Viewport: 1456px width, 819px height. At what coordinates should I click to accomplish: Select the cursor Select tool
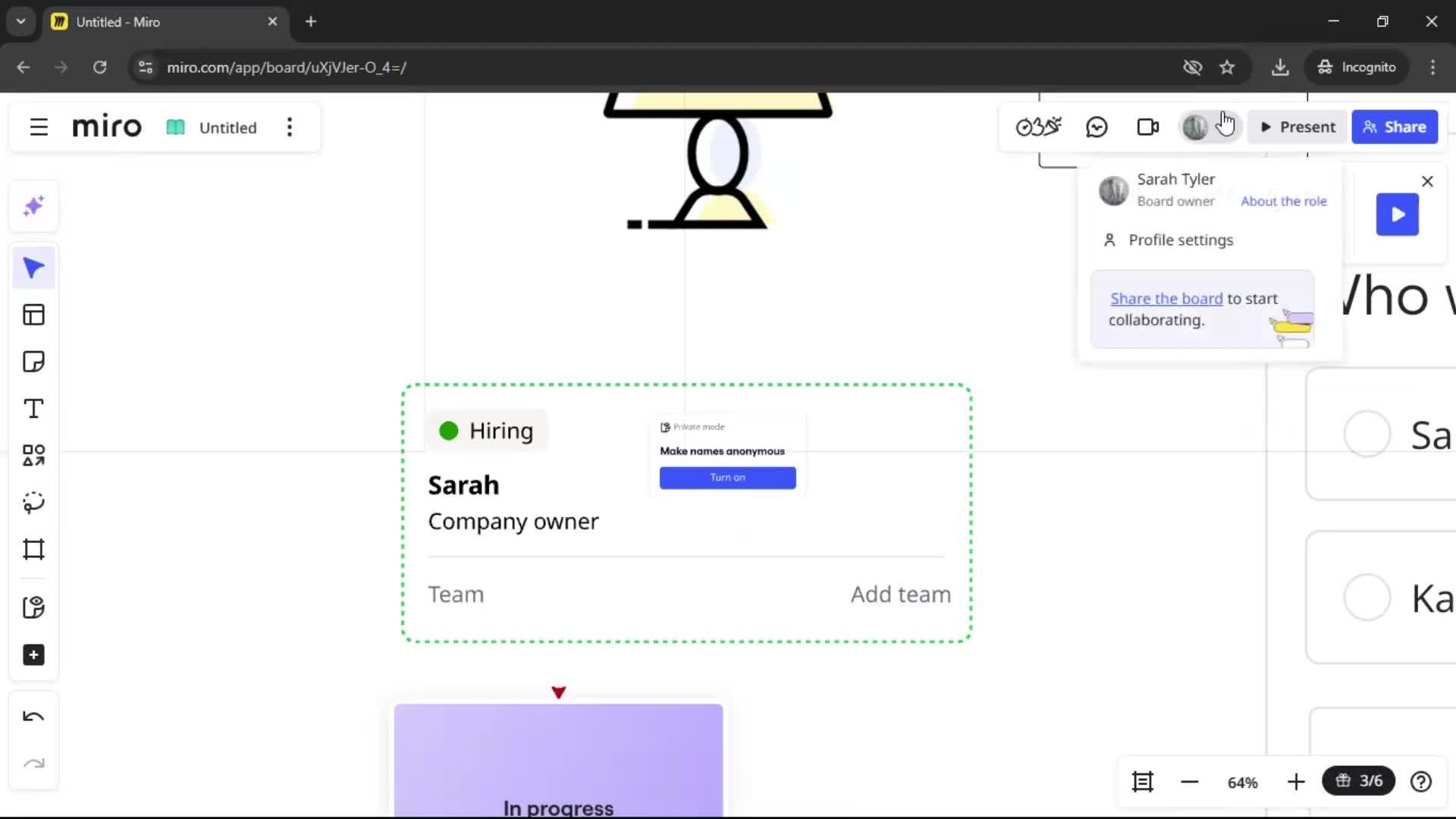click(33, 268)
